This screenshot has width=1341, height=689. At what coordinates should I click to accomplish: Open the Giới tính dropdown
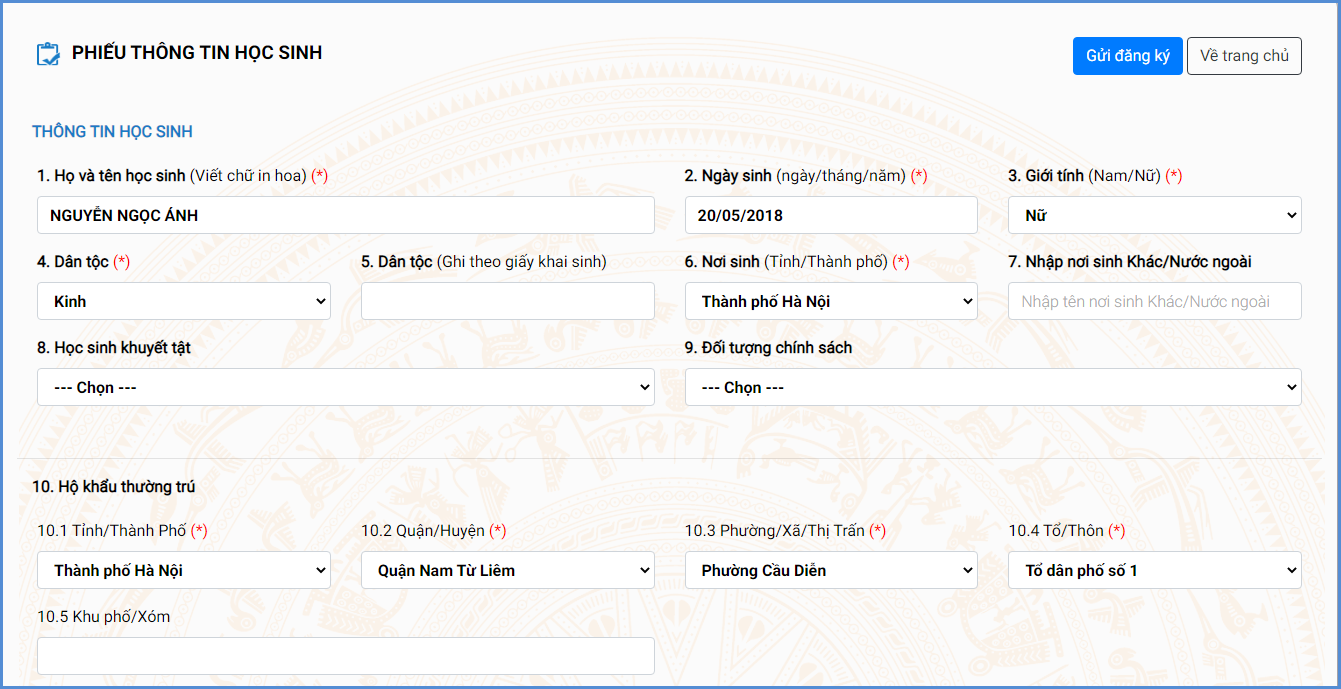point(1154,215)
